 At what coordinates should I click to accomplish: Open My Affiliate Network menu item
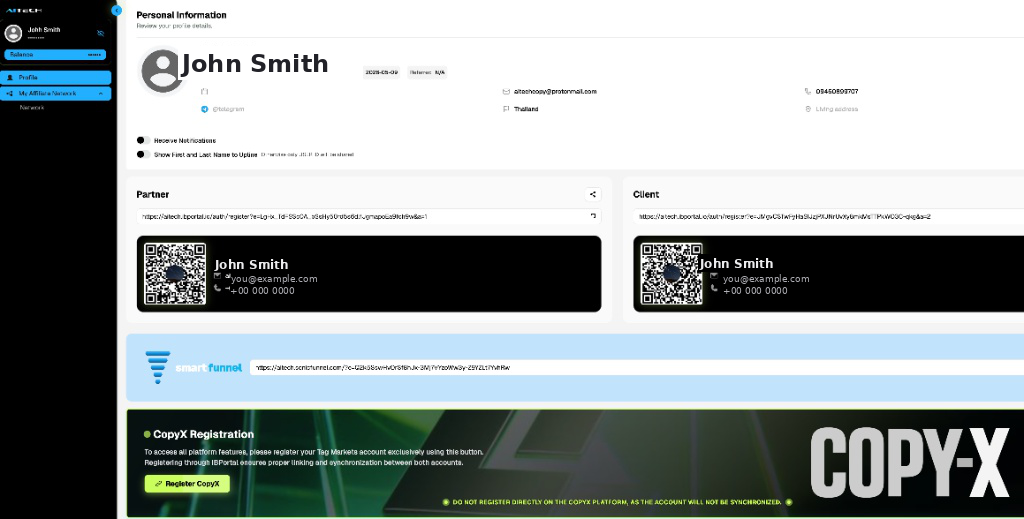point(56,94)
